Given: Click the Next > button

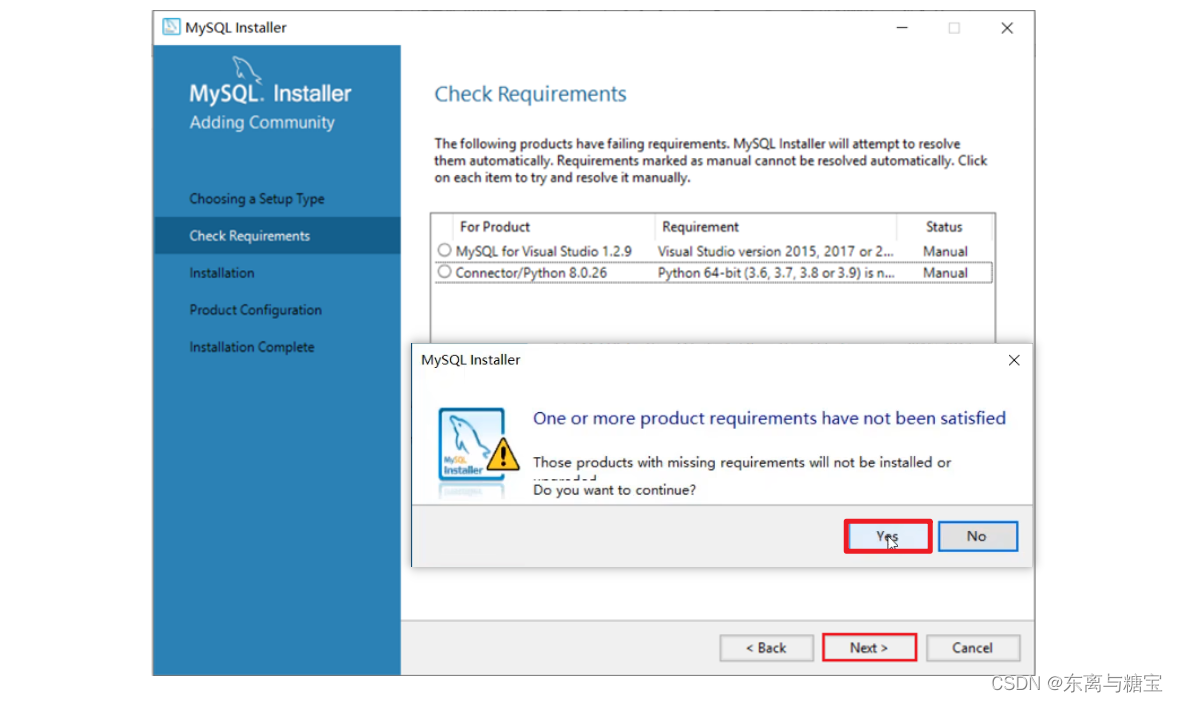Looking at the screenshot, I should pyautogui.click(x=869, y=647).
